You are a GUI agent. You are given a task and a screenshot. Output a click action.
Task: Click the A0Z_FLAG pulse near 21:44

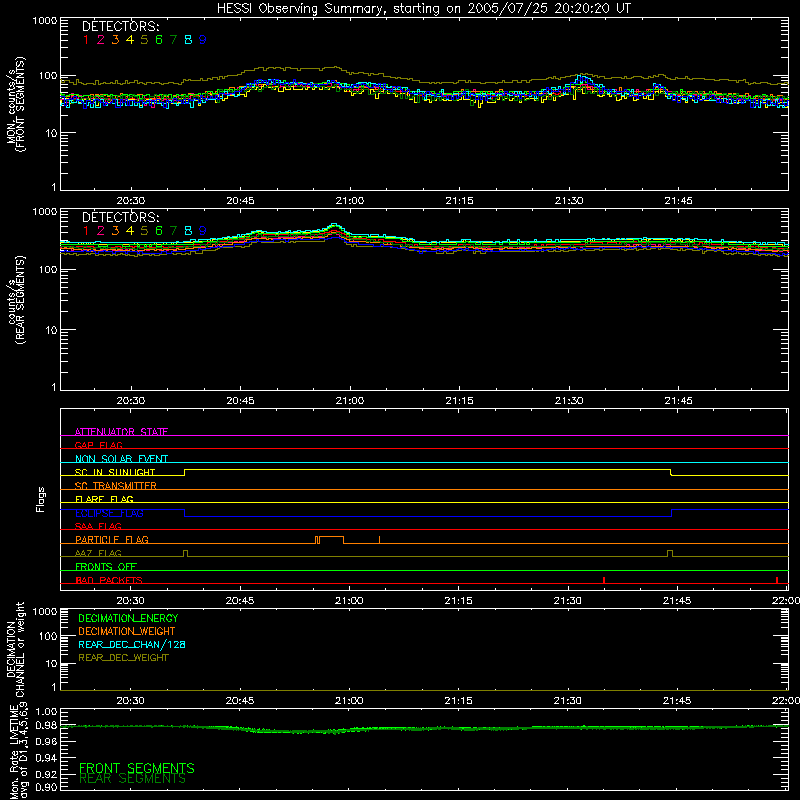click(x=670, y=554)
